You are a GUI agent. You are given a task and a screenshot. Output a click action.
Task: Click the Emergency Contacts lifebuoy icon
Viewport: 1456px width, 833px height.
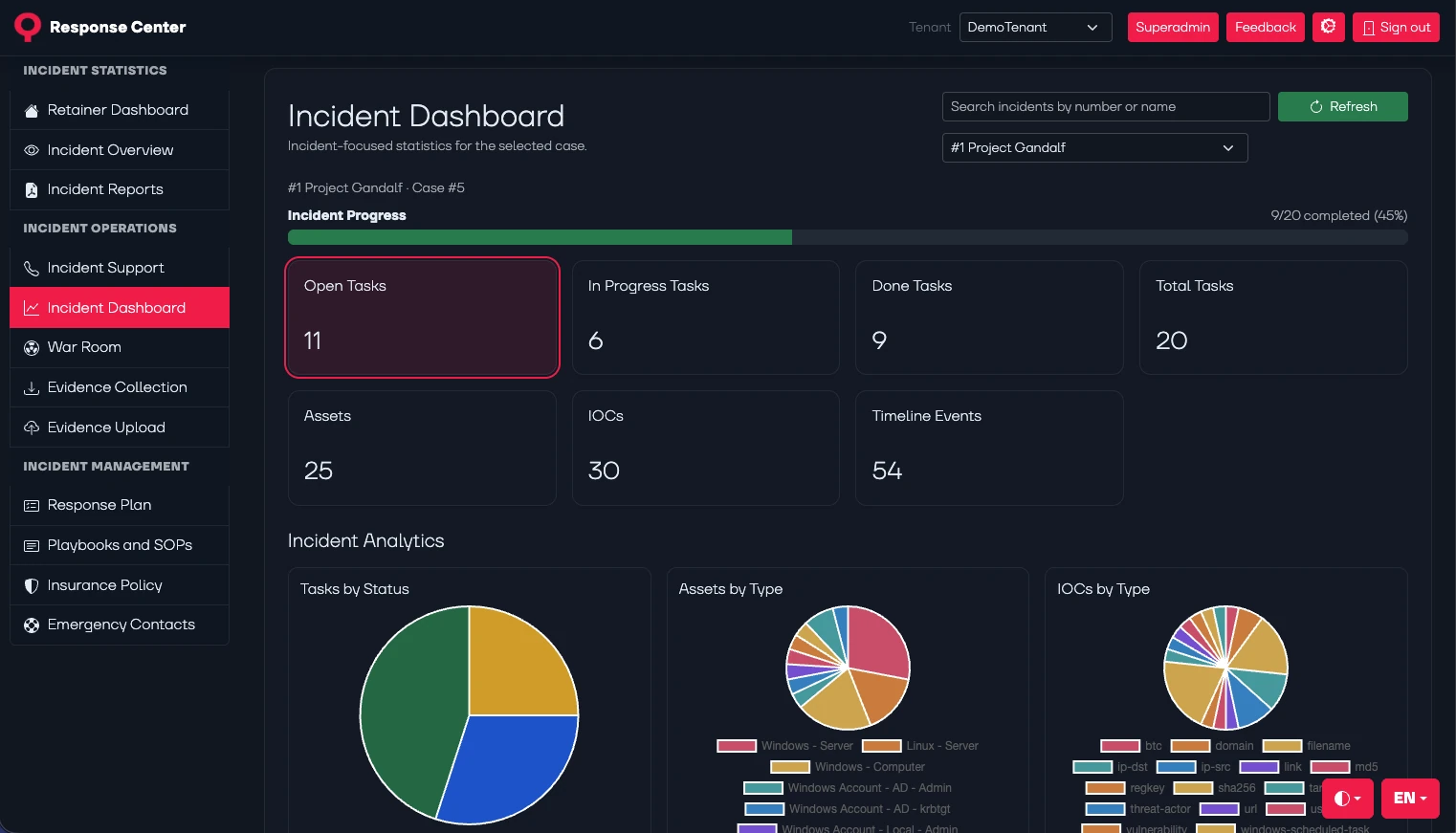pyautogui.click(x=32, y=625)
